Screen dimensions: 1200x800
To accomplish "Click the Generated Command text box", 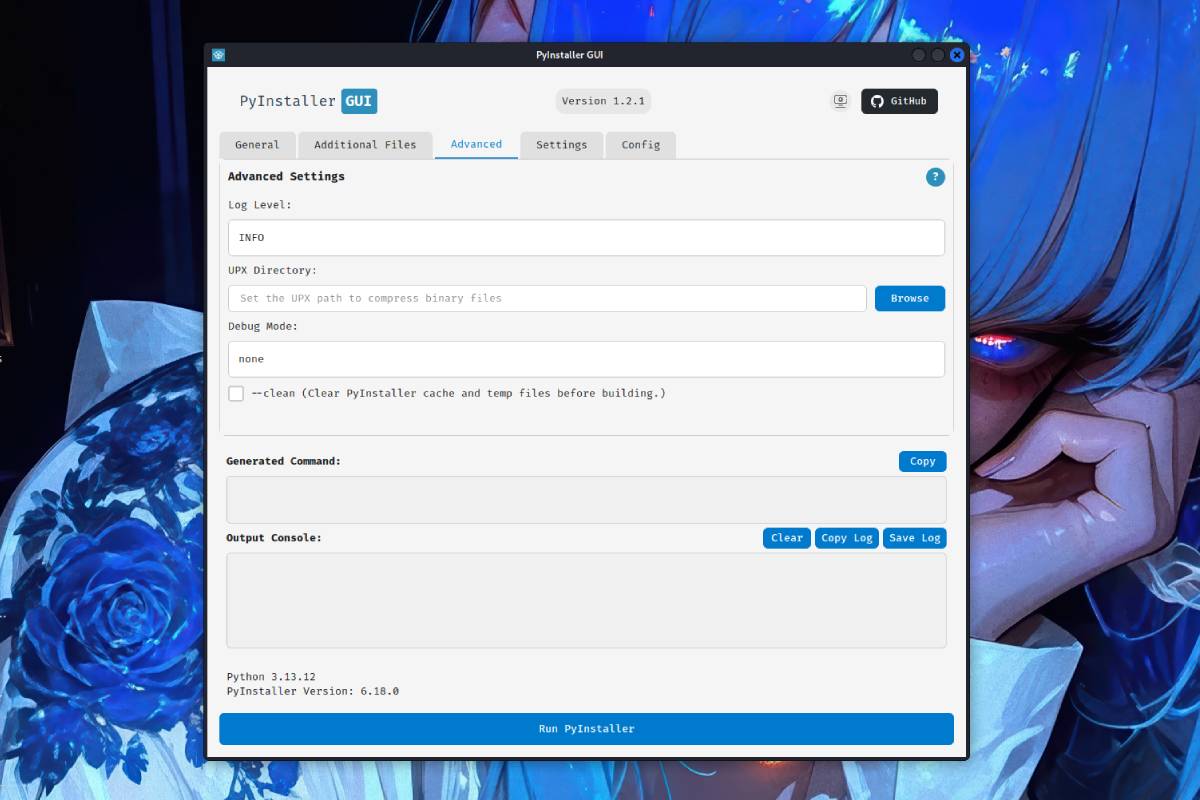I will coord(586,499).
